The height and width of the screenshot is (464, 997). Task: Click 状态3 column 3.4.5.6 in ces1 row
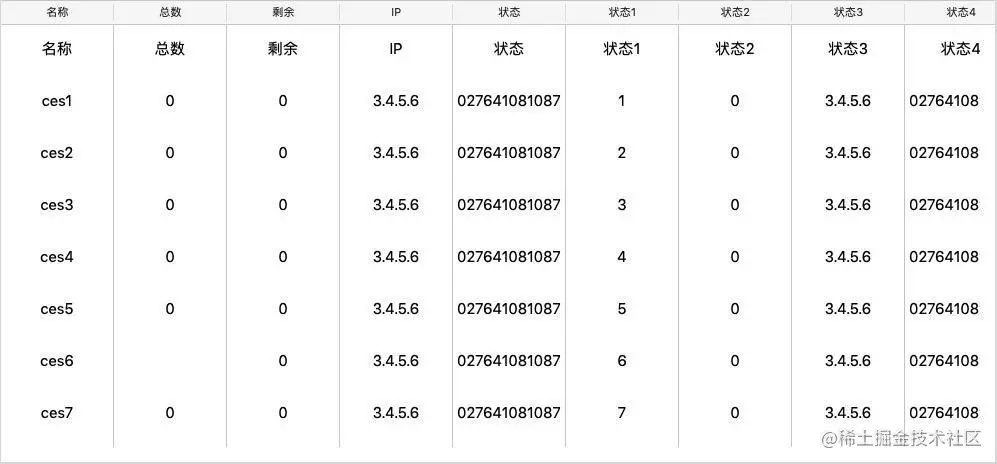(x=848, y=101)
